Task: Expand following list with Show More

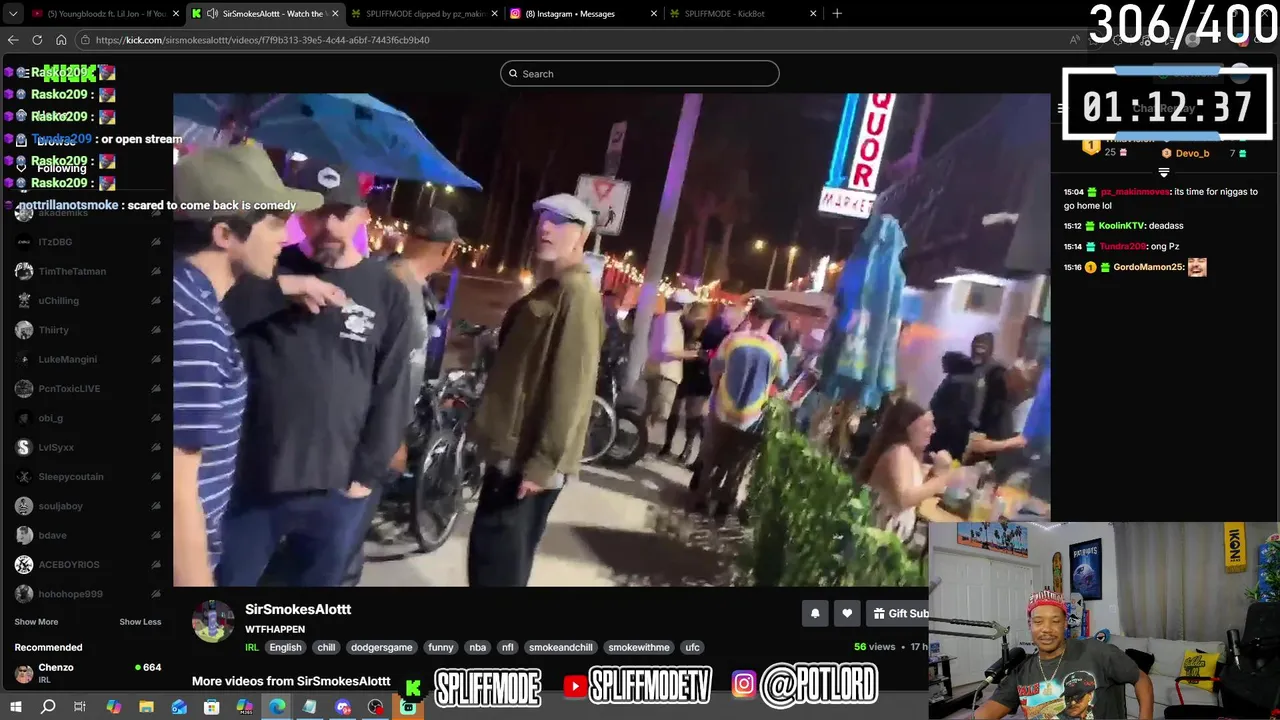Action: [x=36, y=622]
